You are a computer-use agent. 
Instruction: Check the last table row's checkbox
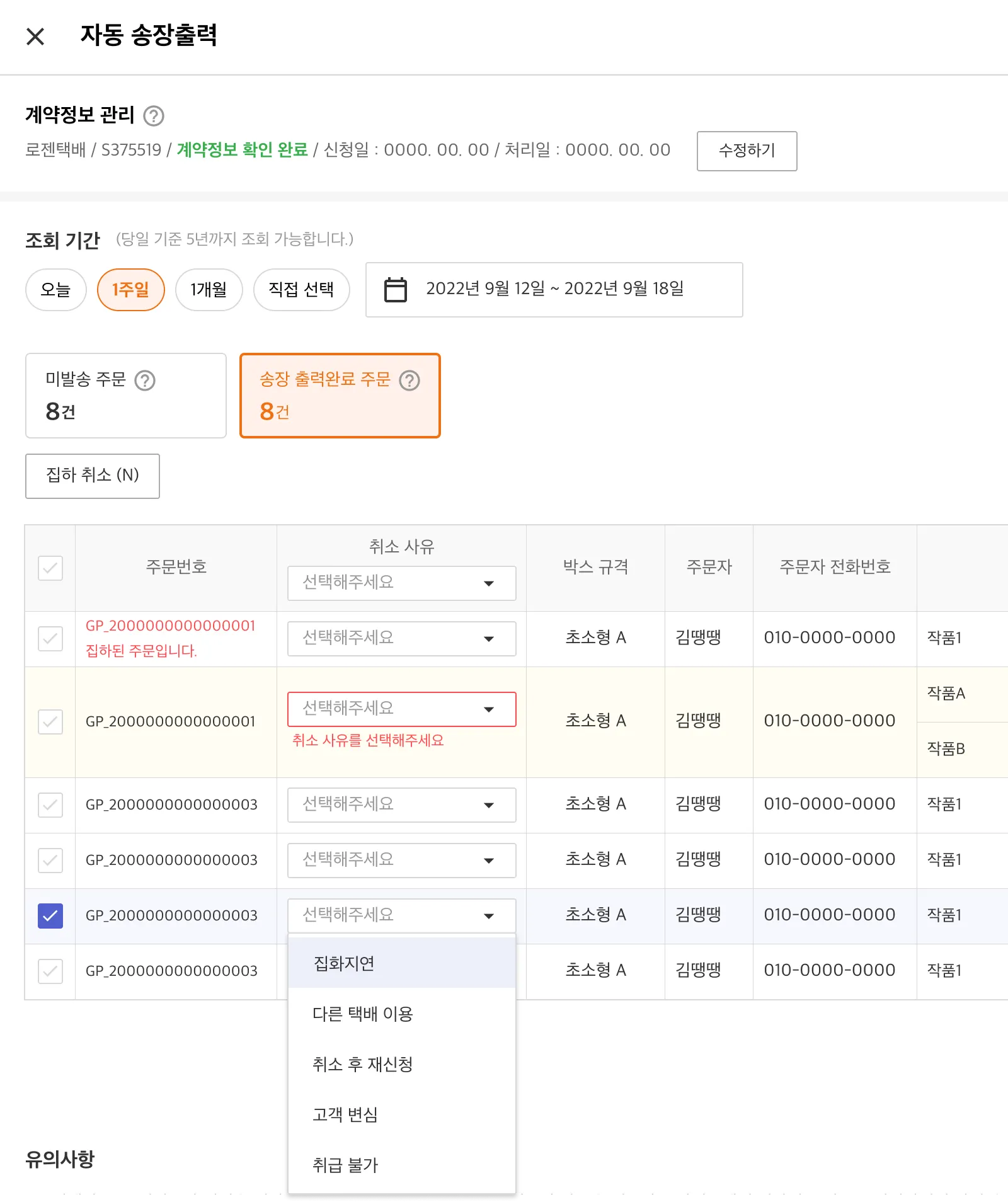(50, 971)
